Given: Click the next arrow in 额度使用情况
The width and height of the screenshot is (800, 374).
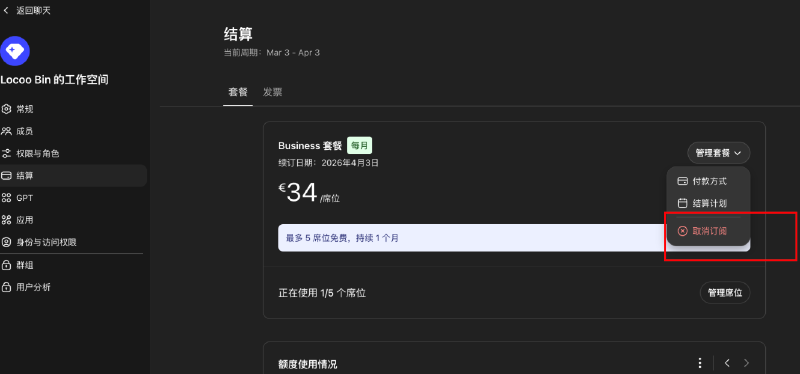Looking at the screenshot, I should pyautogui.click(x=746, y=363).
